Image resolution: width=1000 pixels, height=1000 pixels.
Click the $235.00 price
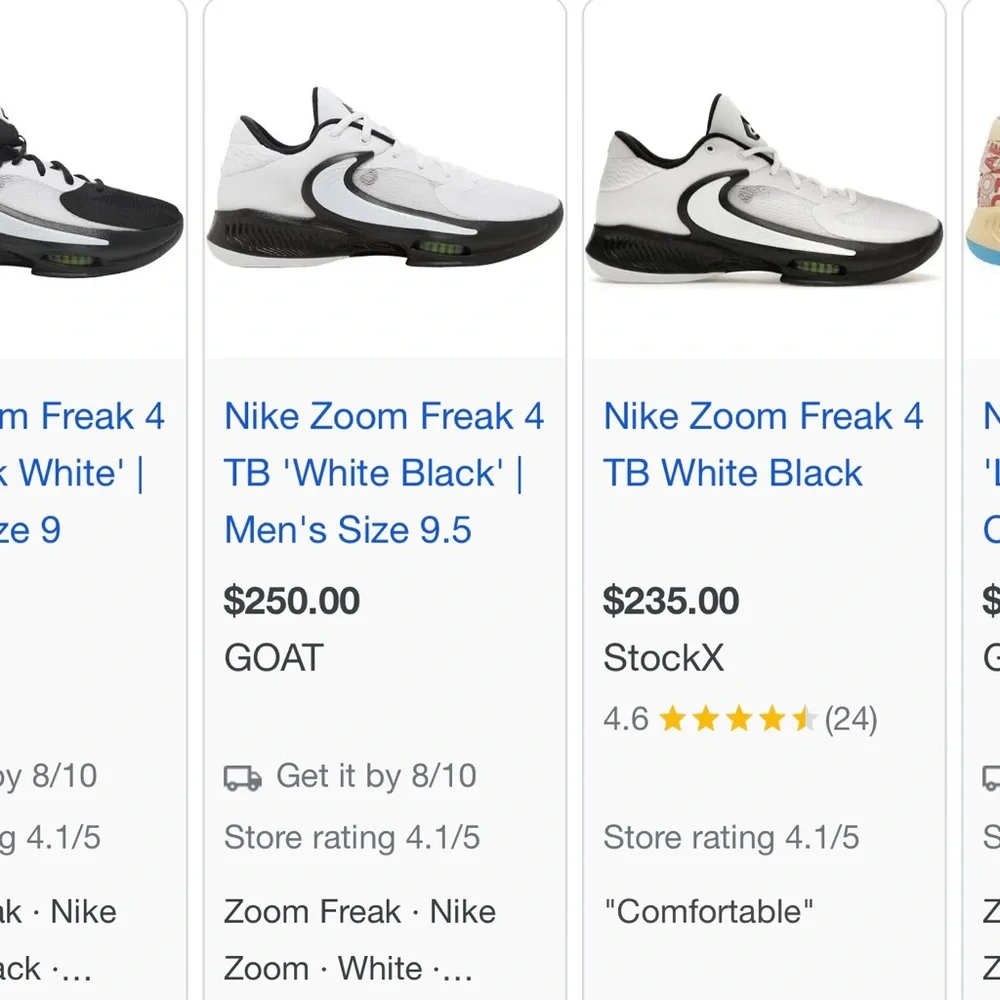click(670, 601)
